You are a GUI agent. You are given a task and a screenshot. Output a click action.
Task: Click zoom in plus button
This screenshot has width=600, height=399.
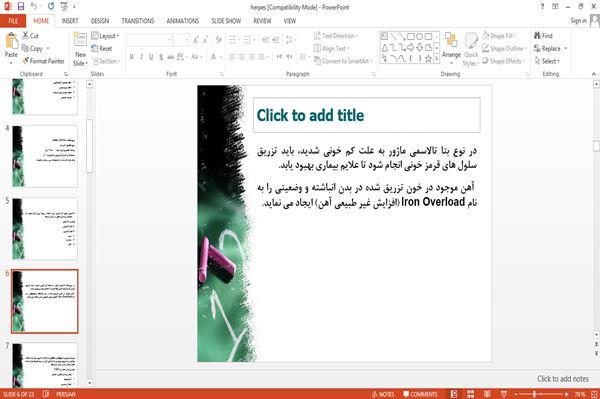tap(566, 394)
